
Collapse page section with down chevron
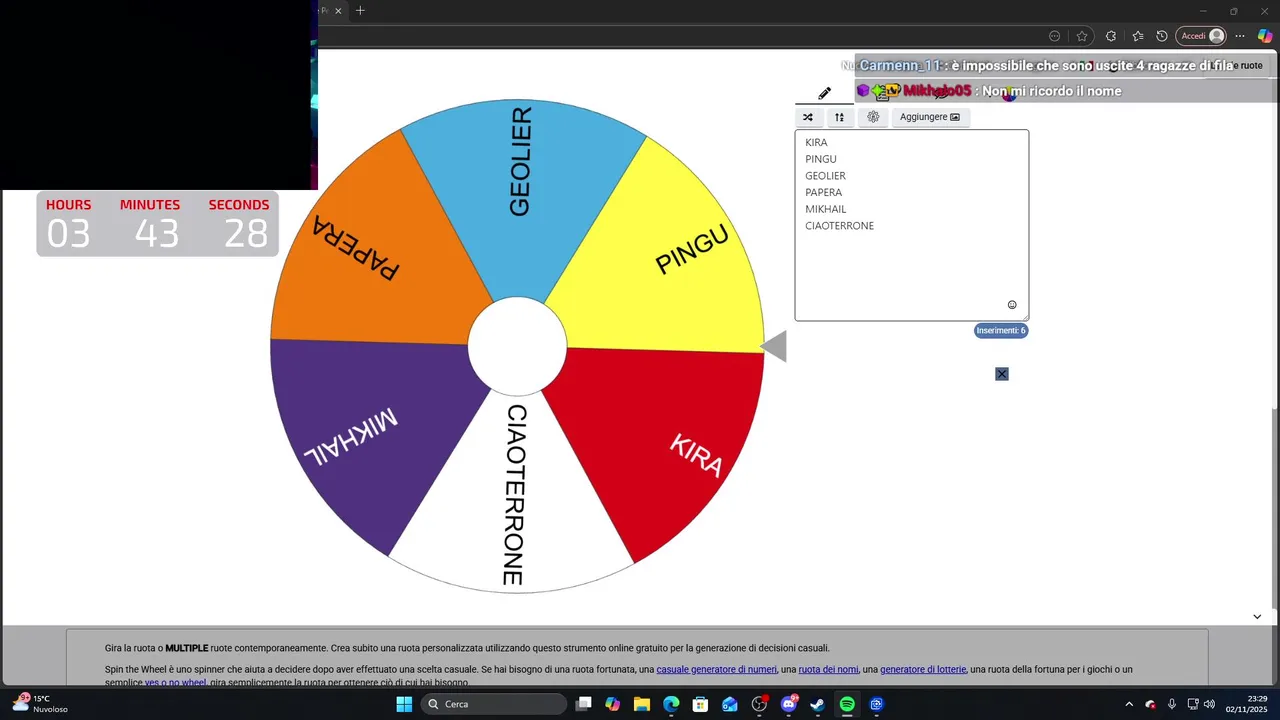(1257, 616)
